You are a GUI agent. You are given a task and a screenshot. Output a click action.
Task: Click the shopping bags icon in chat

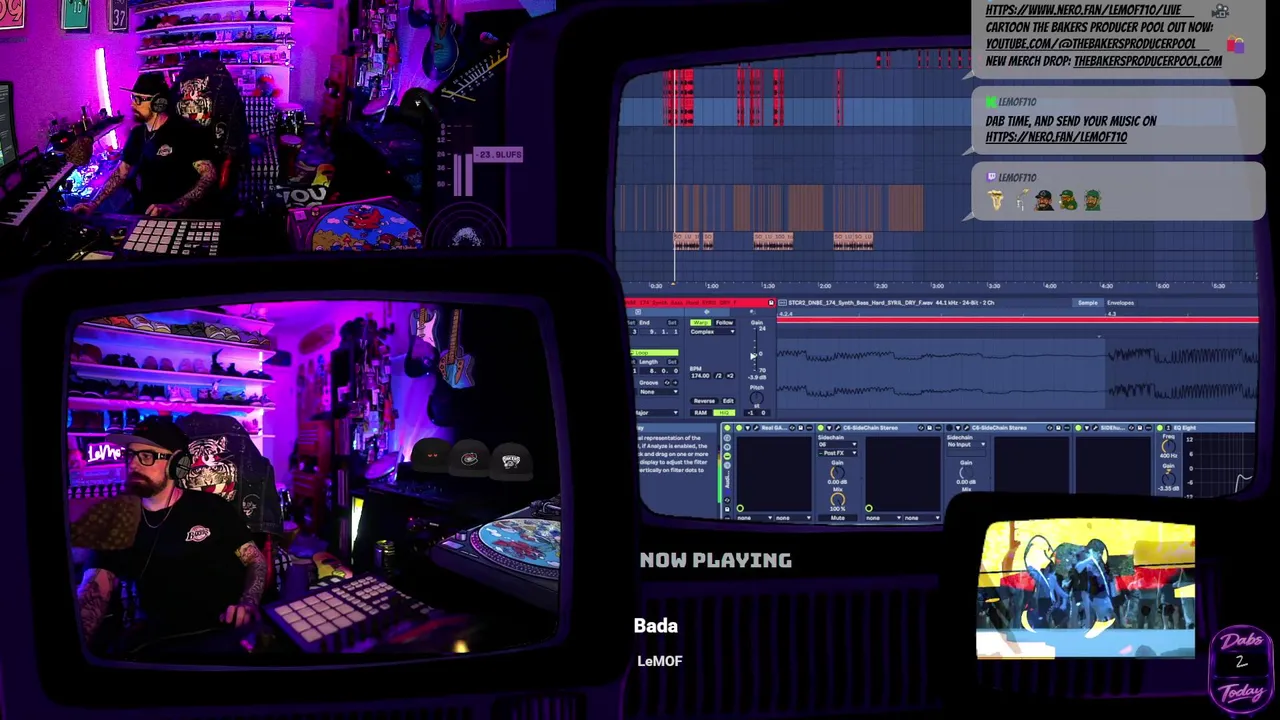1236,44
